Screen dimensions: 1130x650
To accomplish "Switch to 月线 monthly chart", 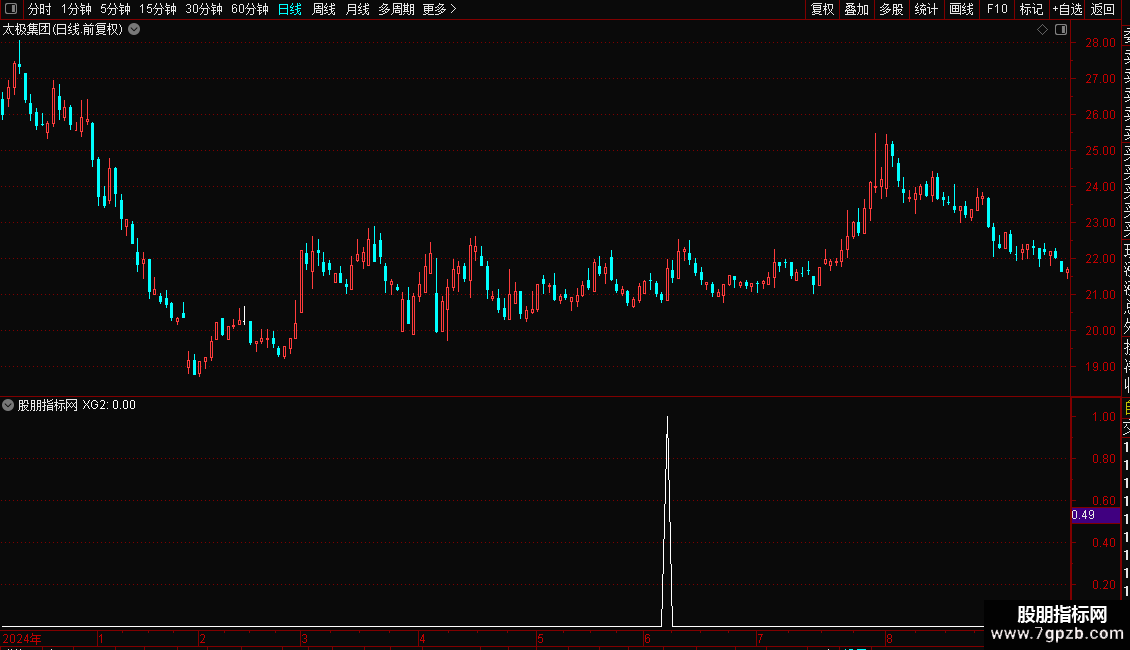I will (x=357, y=9).
